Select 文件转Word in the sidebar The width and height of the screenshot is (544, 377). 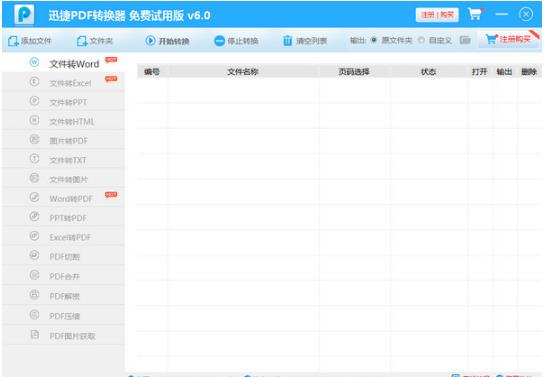63,63
